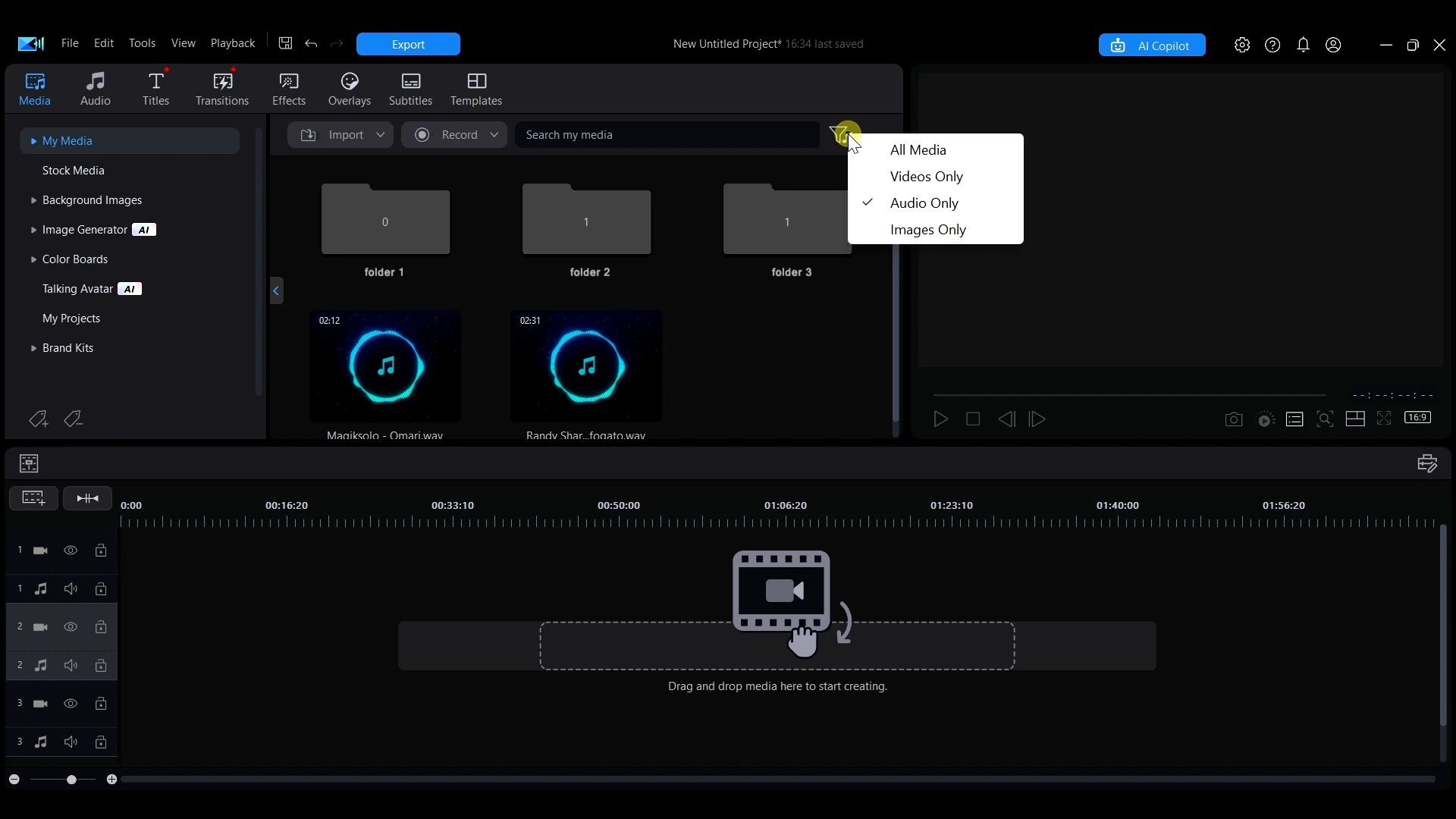Select Randy Shar...fogato.wav audio clip

[586, 367]
